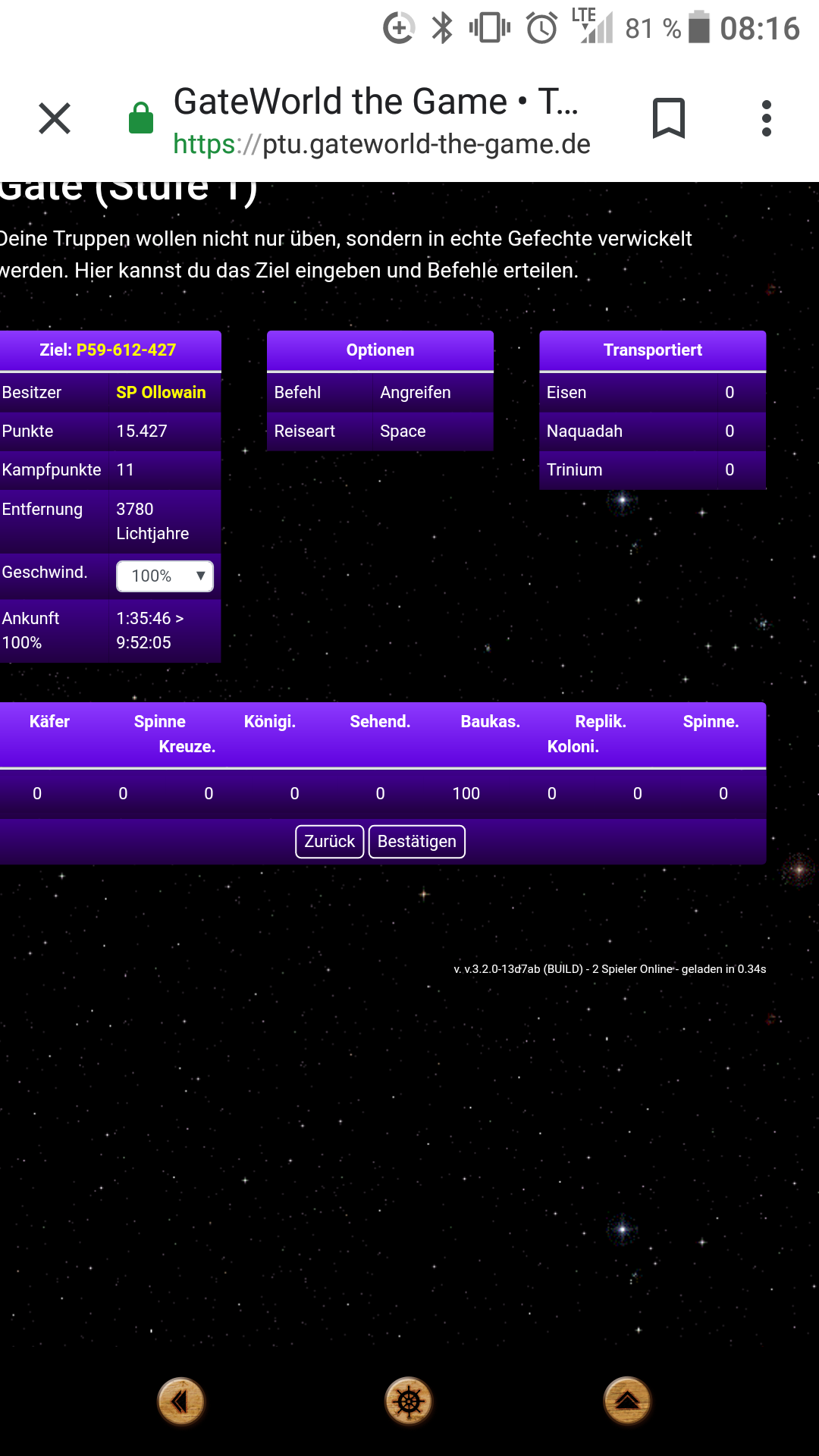The image size is (819, 1456).
Task: Tap the battery icon in status bar
Action: point(698,28)
